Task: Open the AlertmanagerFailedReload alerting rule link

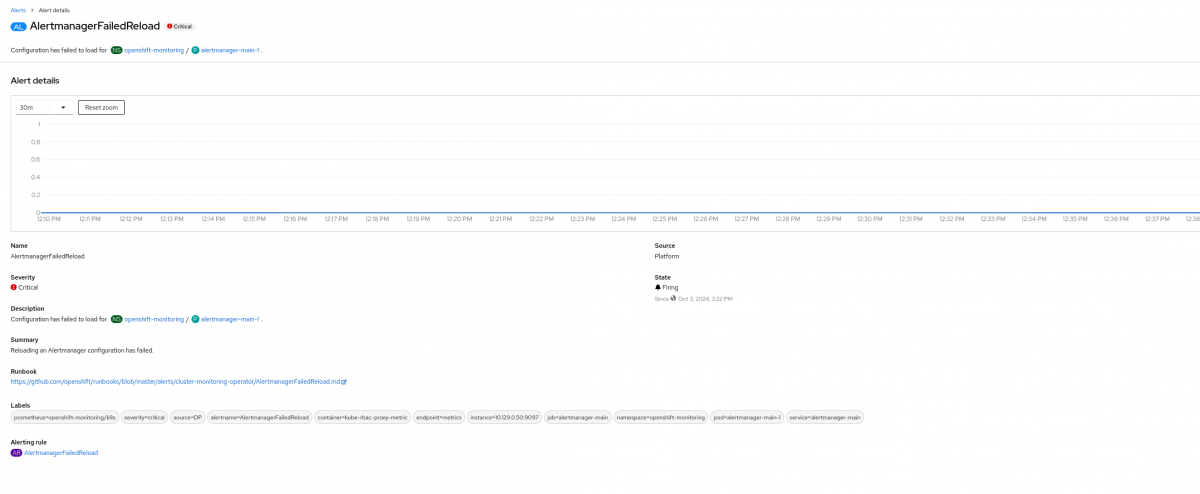Action: pos(61,453)
